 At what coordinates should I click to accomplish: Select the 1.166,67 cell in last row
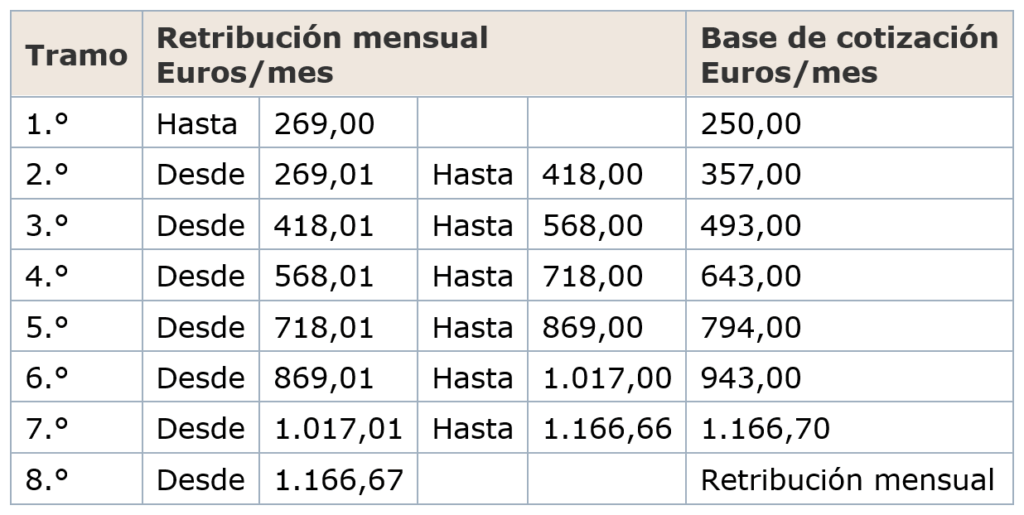pyautogui.click(x=338, y=480)
